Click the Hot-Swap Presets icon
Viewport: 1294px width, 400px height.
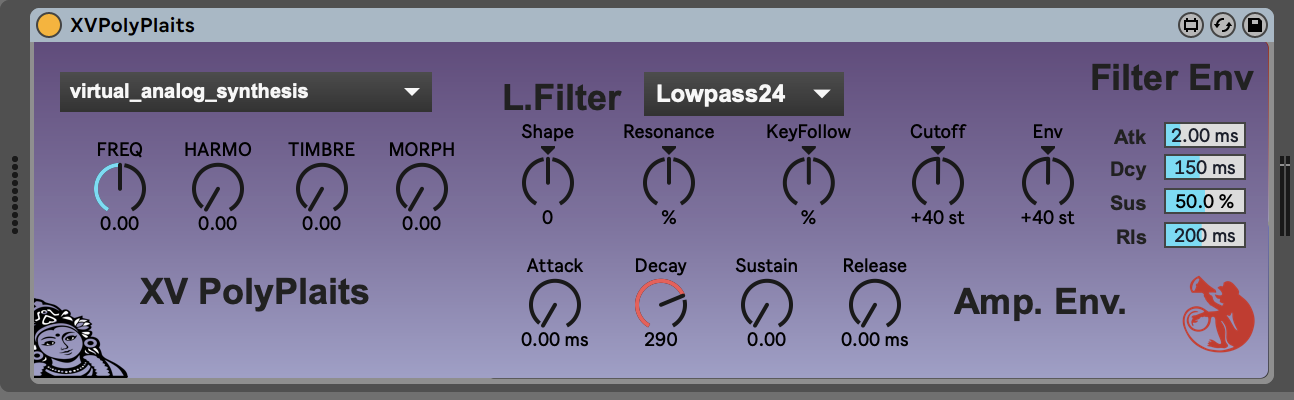(1222, 25)
